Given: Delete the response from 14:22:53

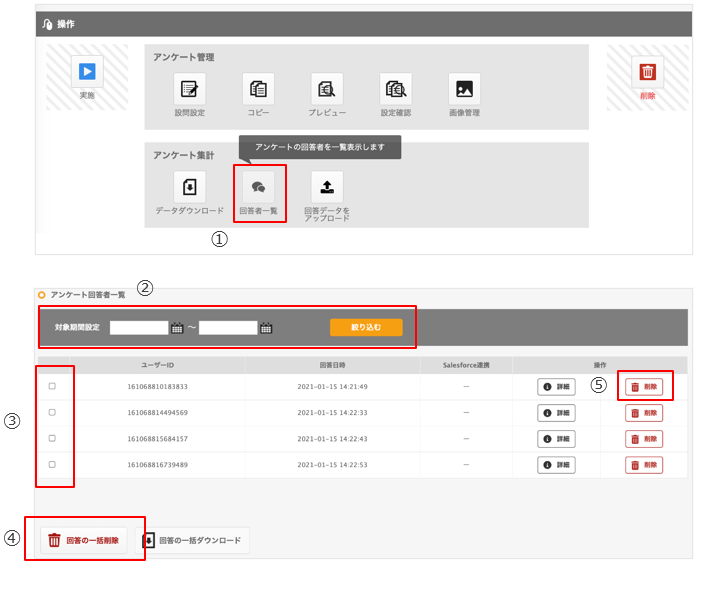Looking at the screenshot, I should tap(644, 465).
